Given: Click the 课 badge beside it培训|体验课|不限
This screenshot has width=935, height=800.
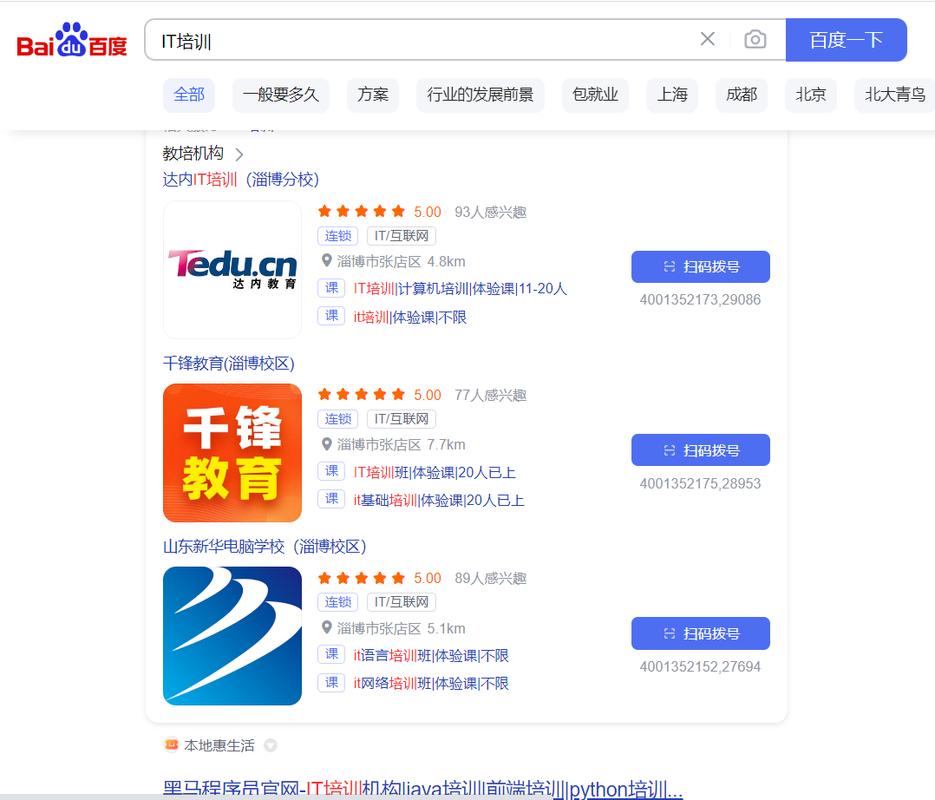Looking at the screenshot, I should click(x=332, y=316).
